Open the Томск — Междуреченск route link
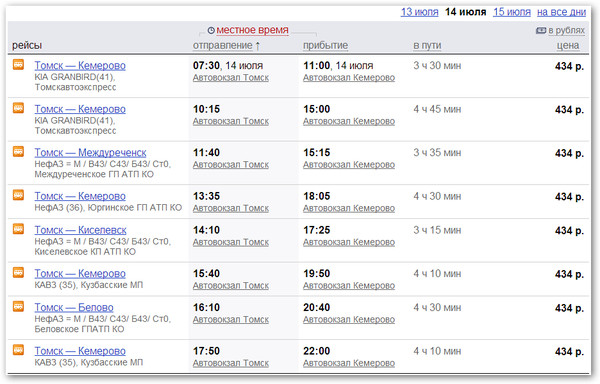Image resolution: width=600 pixels, height=384 pixels. (x=90, y=153)
